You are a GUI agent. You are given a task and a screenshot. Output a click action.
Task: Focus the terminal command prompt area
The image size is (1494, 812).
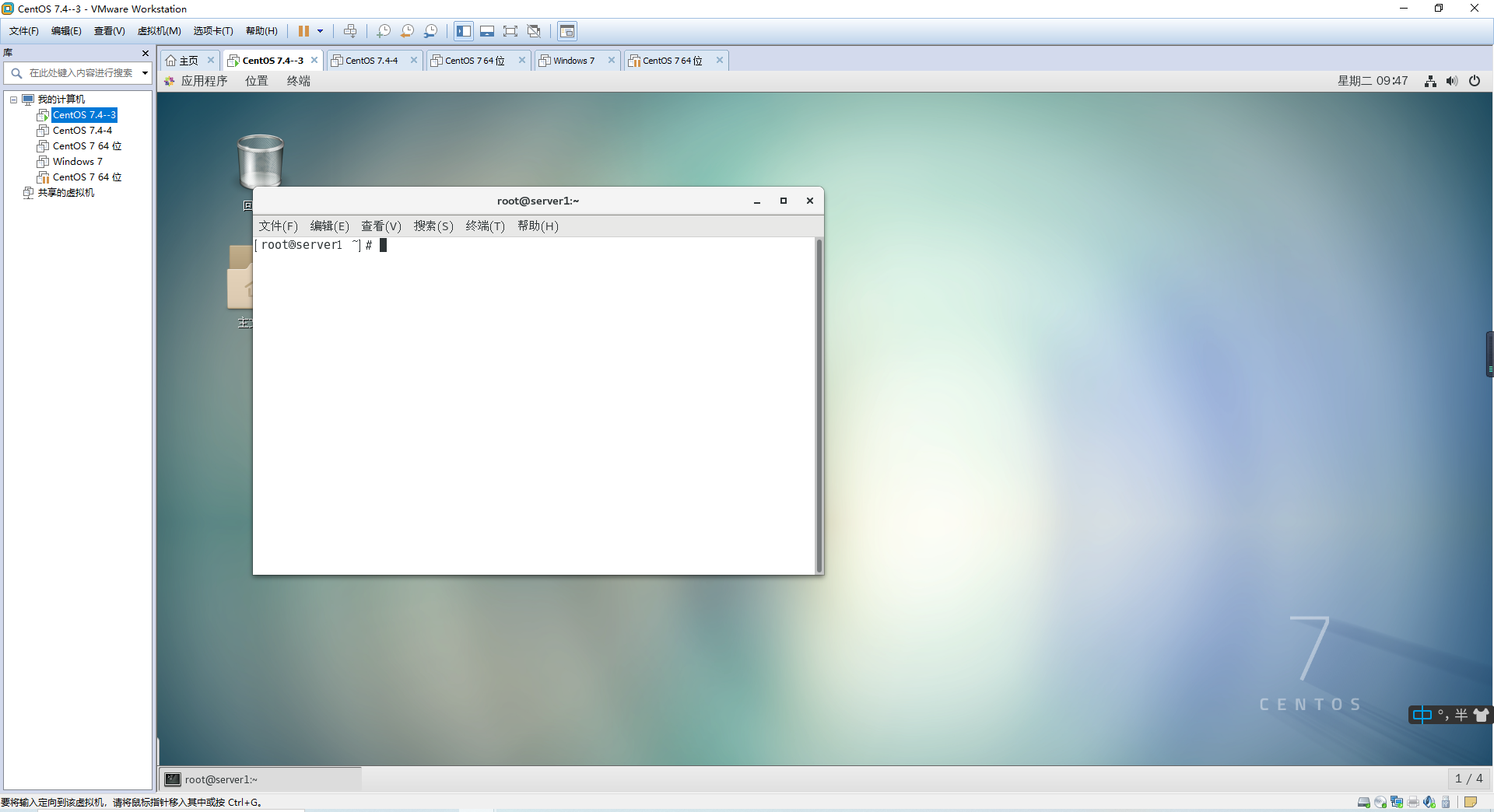pyautogui.click(x=534, y=405)
